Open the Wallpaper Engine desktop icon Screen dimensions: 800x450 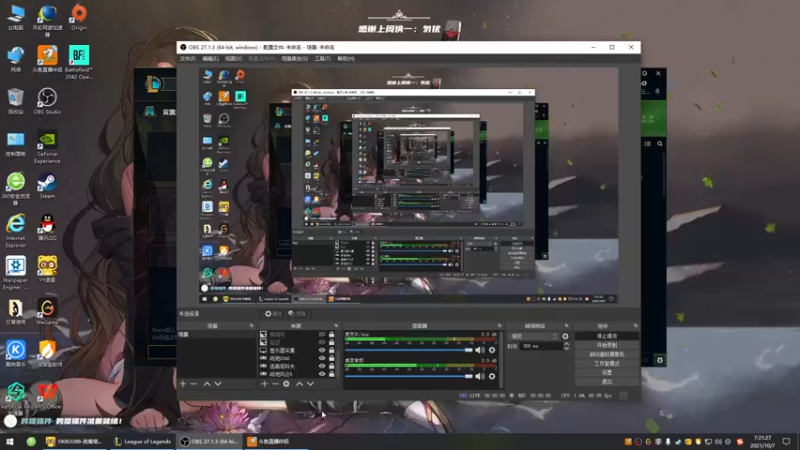pos(15,273)
